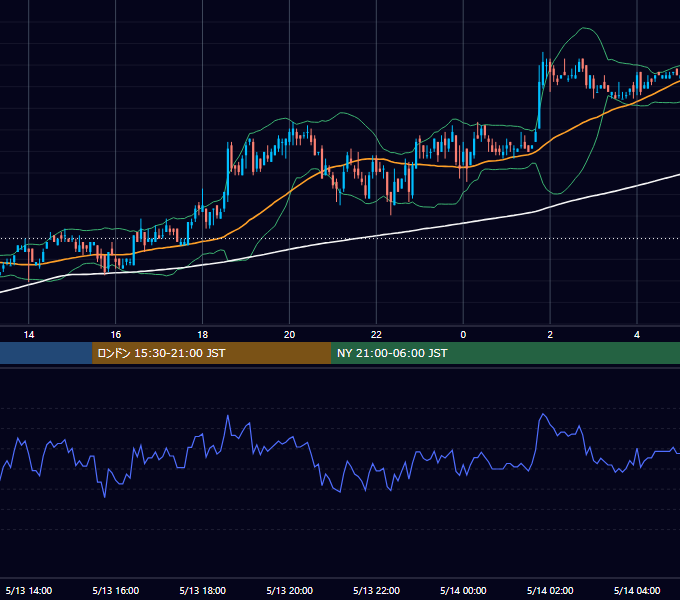Screen dimensions: 680x600
Task: Click the 5/13 18:00 time label
Action: point(203,590)
